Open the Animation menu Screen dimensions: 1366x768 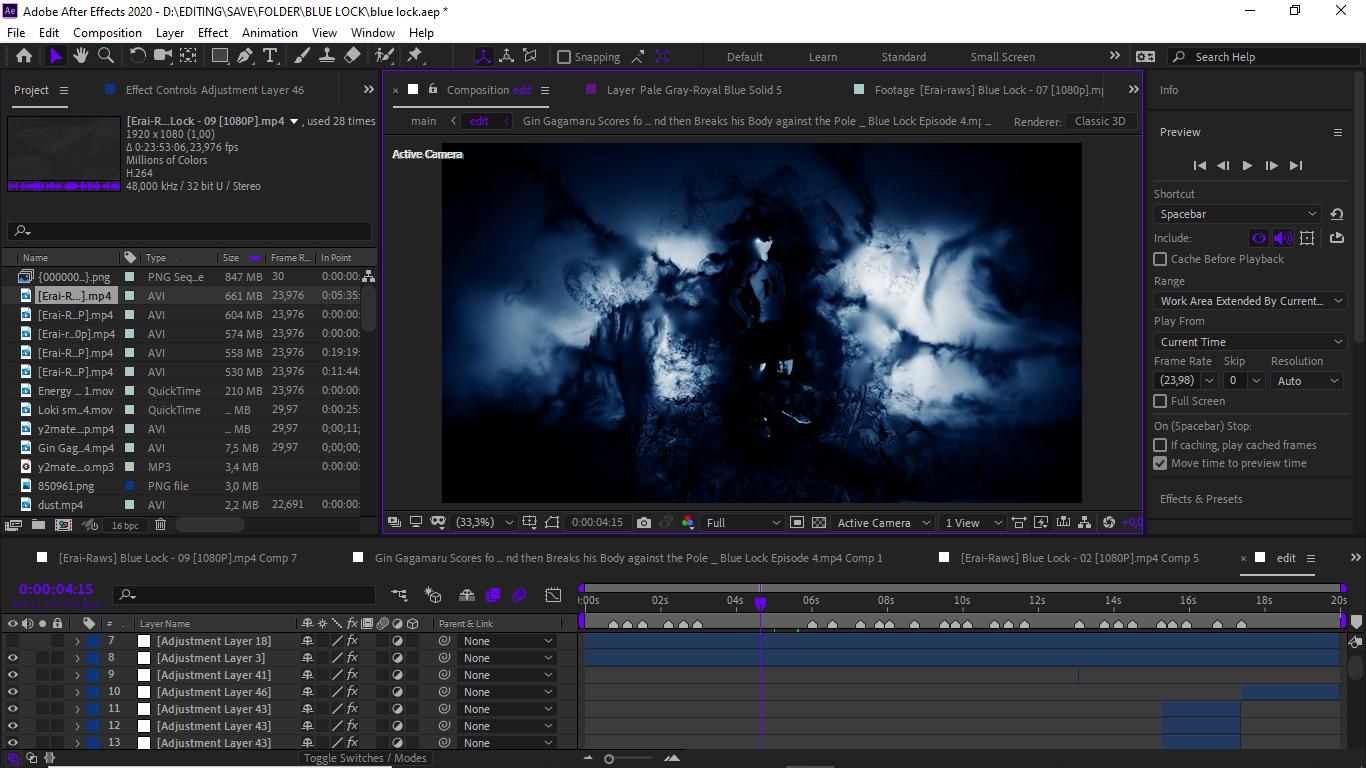[x=270, y=32]
